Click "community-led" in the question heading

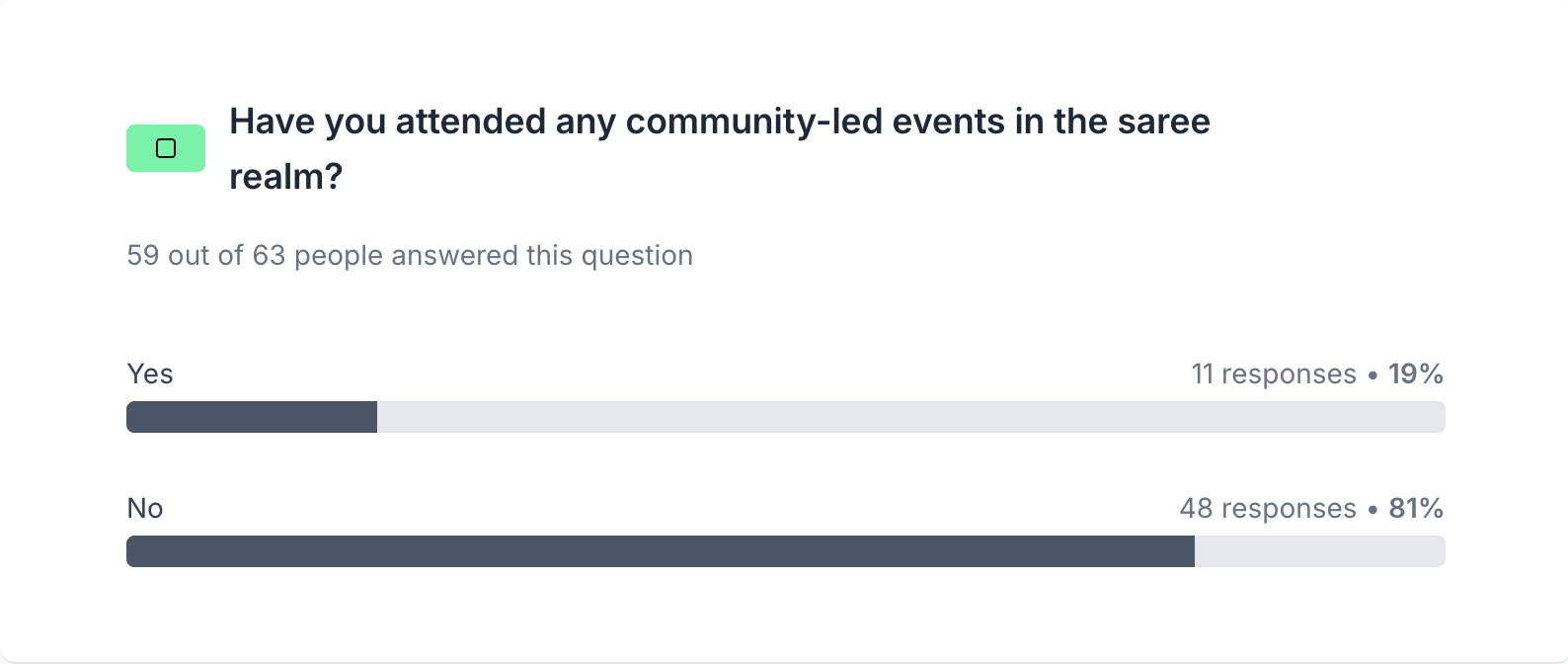pyautogui.click(x=753, y=123)
